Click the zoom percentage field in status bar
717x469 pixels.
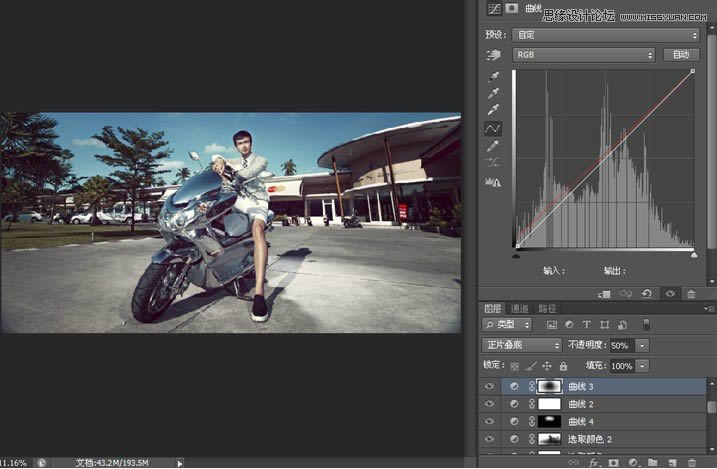pyautogui.click(x=13, y=463)
